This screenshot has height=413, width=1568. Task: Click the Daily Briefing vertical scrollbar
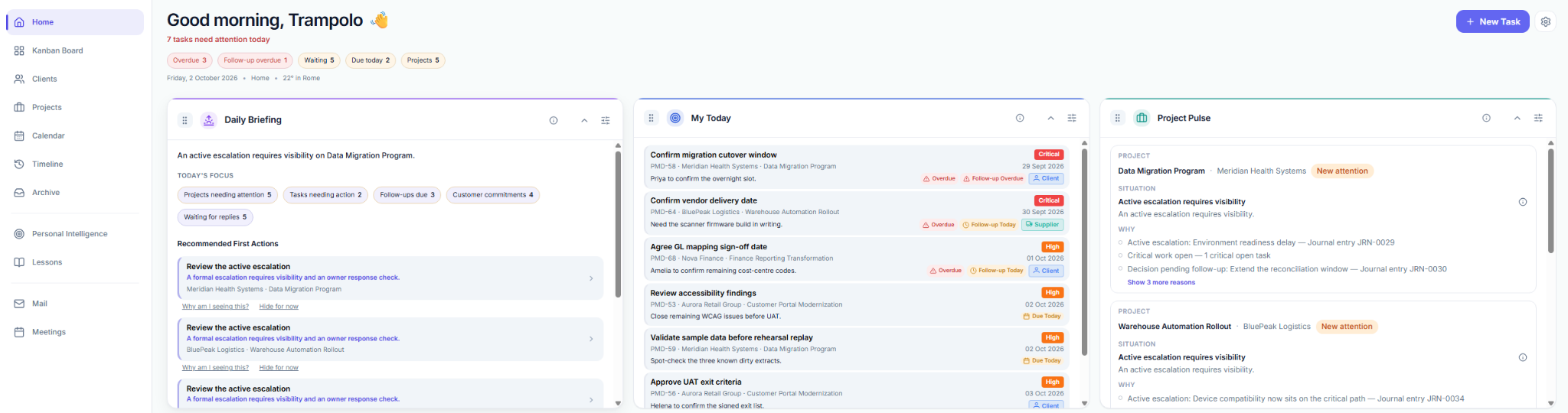618,225
